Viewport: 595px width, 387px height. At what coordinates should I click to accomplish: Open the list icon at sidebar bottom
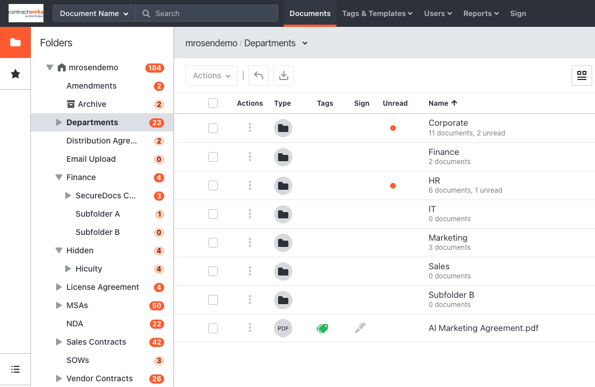click(x=15, y=369)
